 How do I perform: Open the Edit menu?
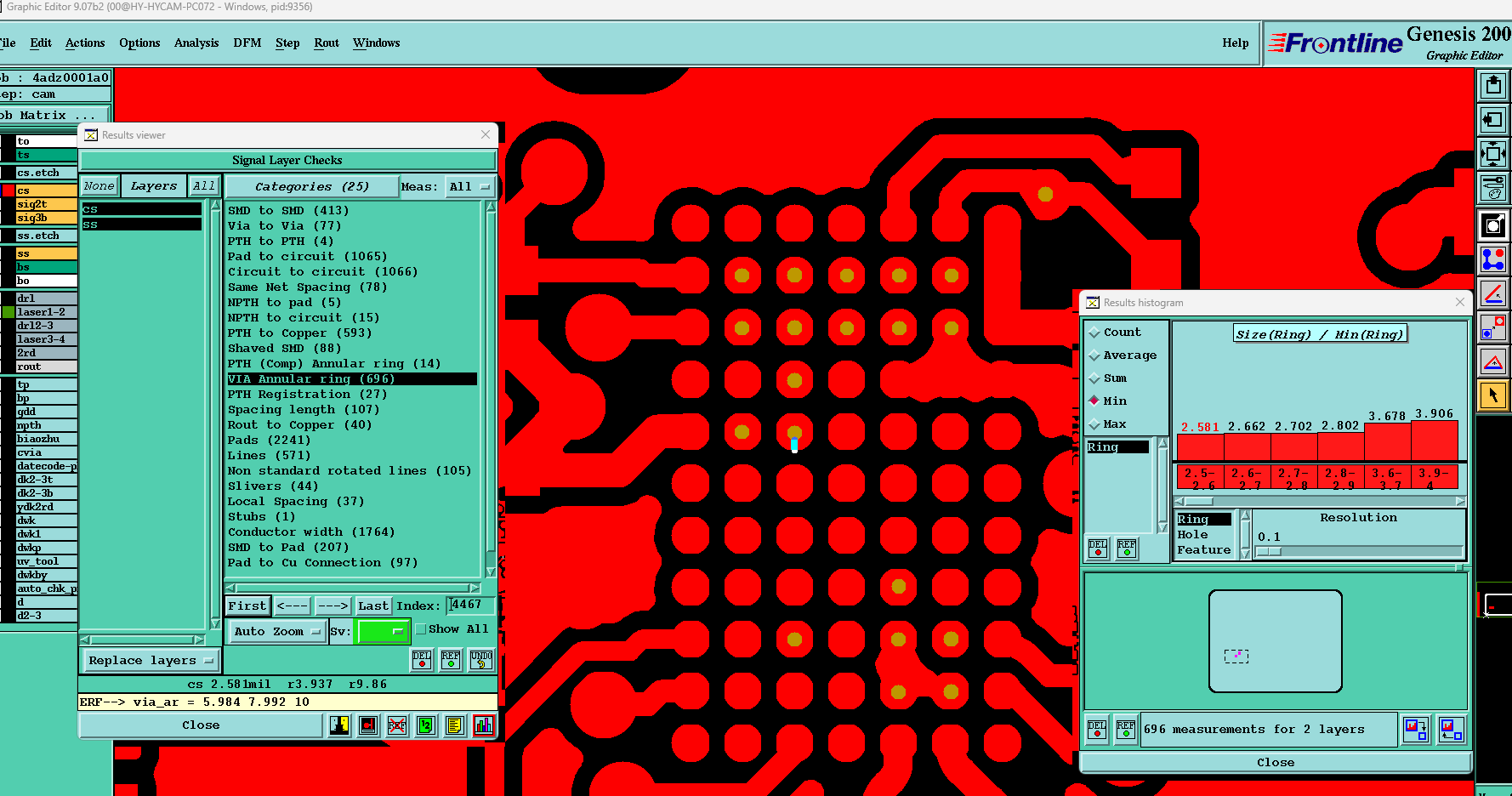41,43
